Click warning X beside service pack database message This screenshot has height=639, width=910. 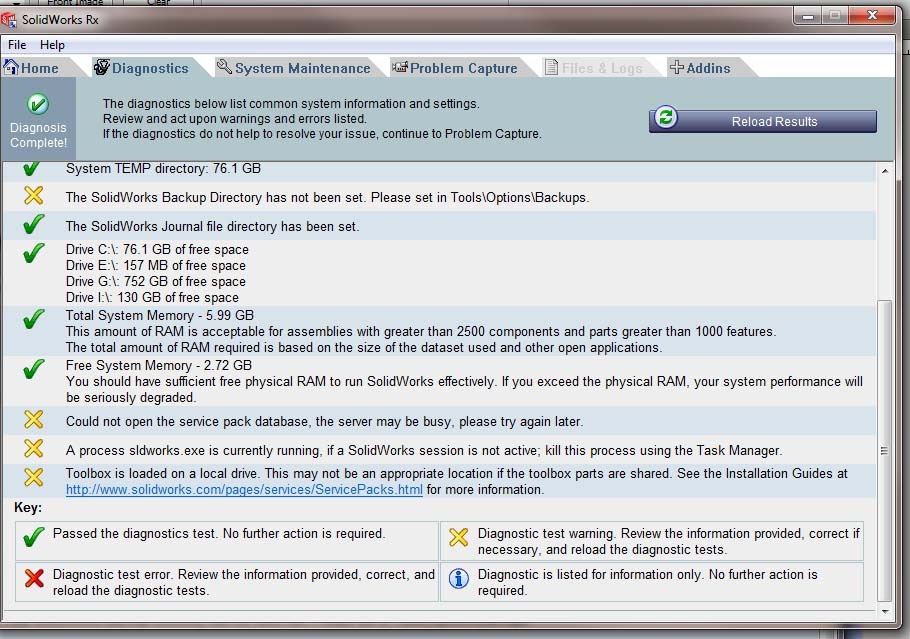(34, 419)
